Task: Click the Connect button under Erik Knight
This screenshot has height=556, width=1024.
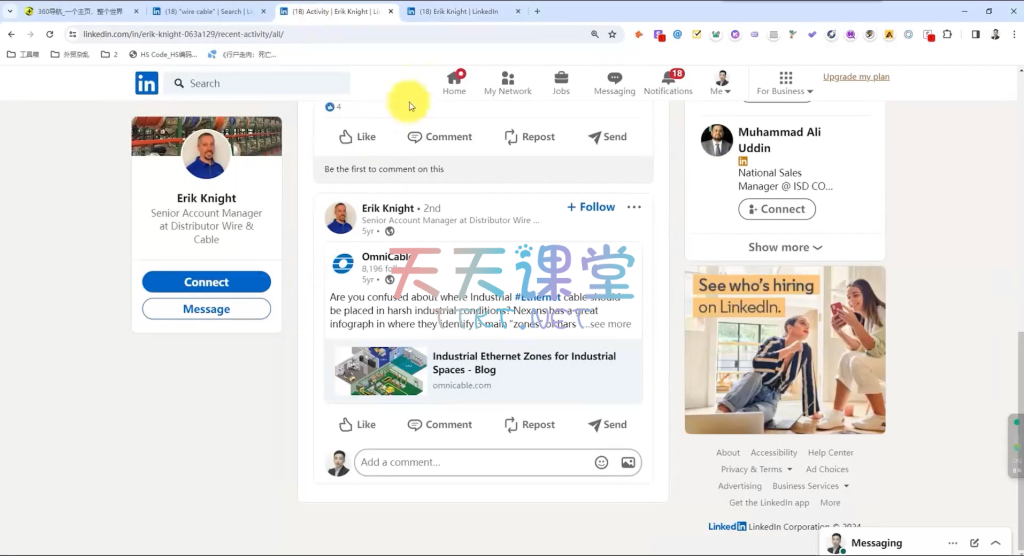Action: [x=206, y=282]
